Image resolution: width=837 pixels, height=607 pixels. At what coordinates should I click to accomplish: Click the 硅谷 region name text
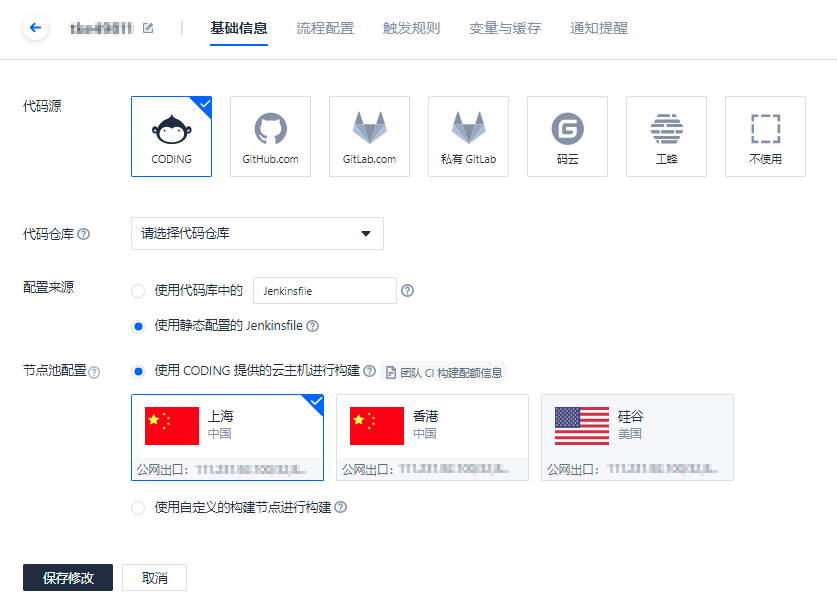point(630,416)
